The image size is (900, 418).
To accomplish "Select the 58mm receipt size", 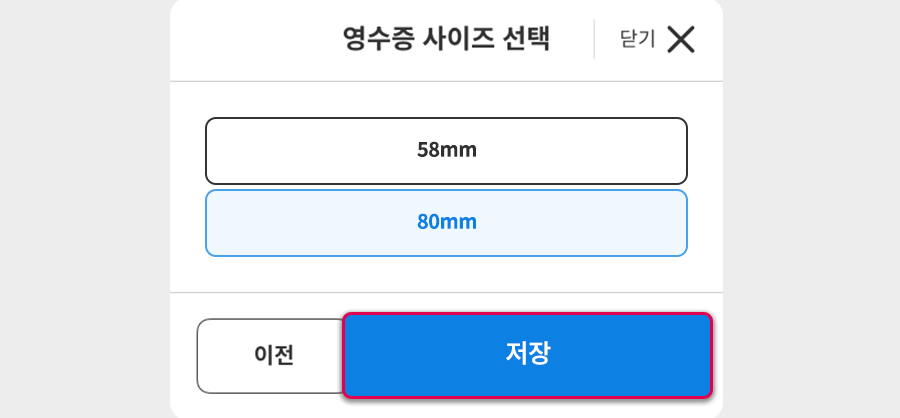I will pos(447,151).
